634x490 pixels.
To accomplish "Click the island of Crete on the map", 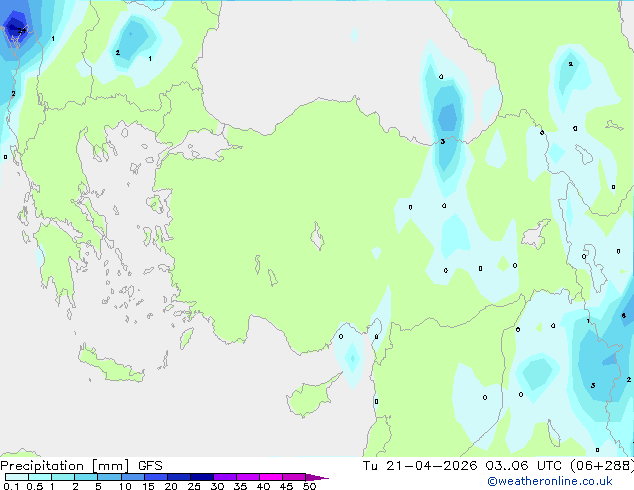I will coord(110,365).
